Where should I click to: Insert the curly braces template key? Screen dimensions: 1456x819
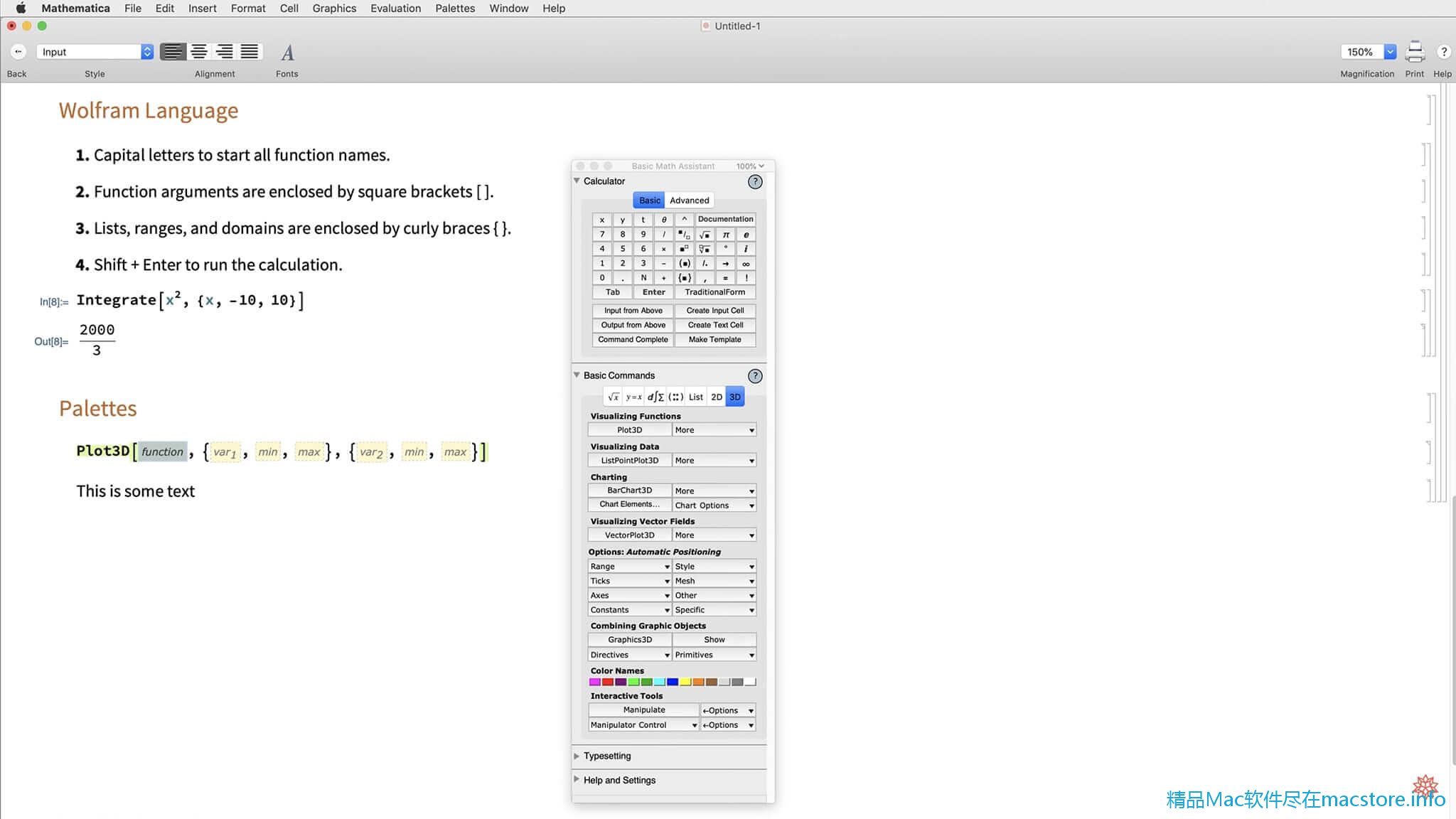tap(684, 278)
